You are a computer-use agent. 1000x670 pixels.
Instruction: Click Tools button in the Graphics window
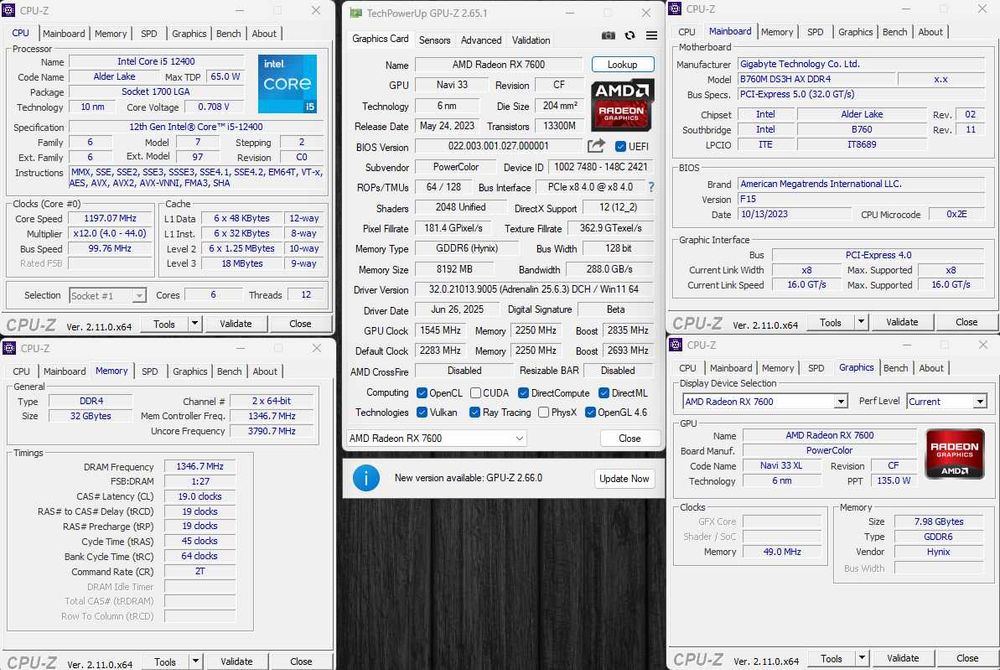[x=831, y=658]
